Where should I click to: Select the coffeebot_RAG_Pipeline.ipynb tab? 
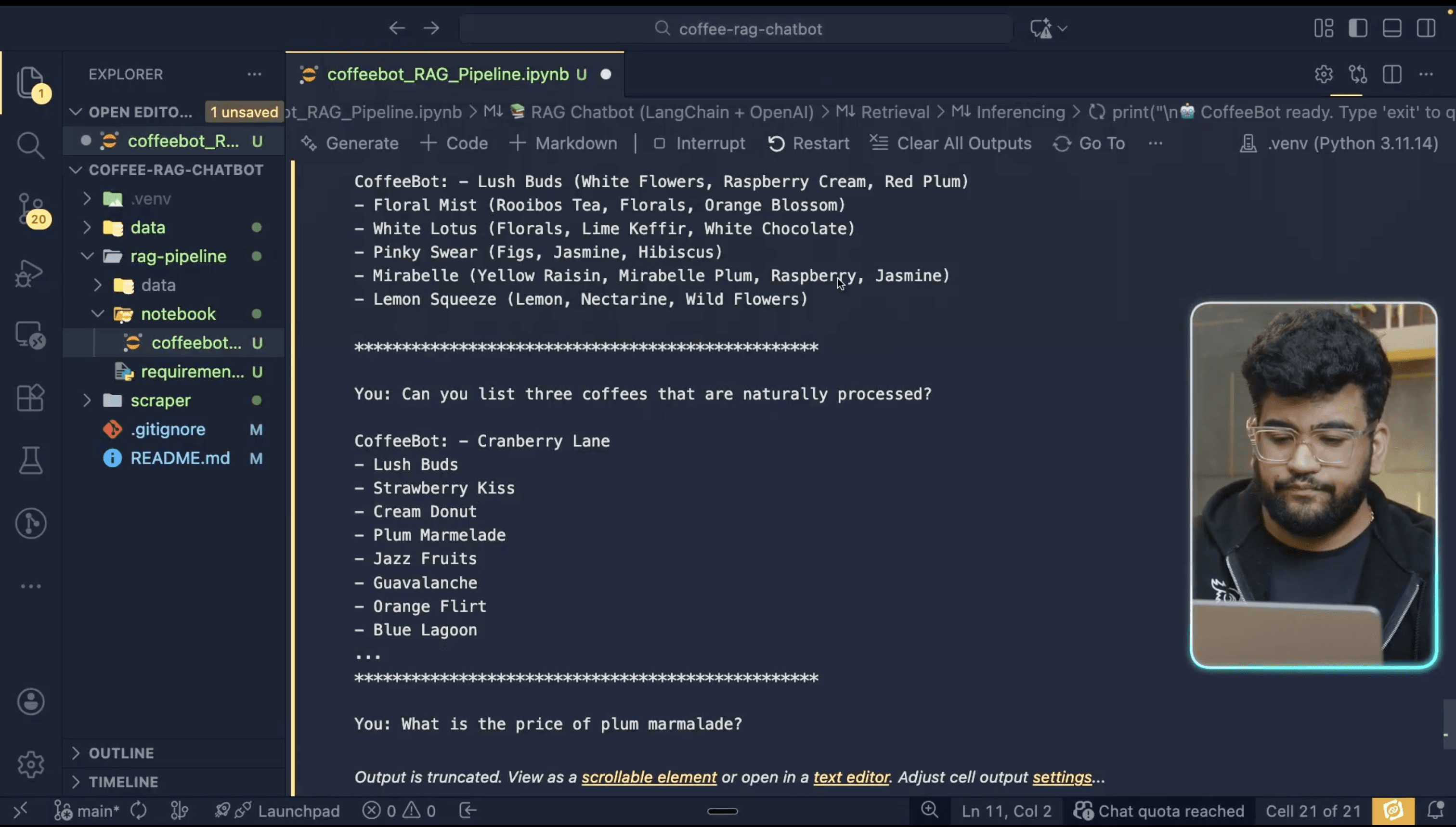click(x=448, y=75)
